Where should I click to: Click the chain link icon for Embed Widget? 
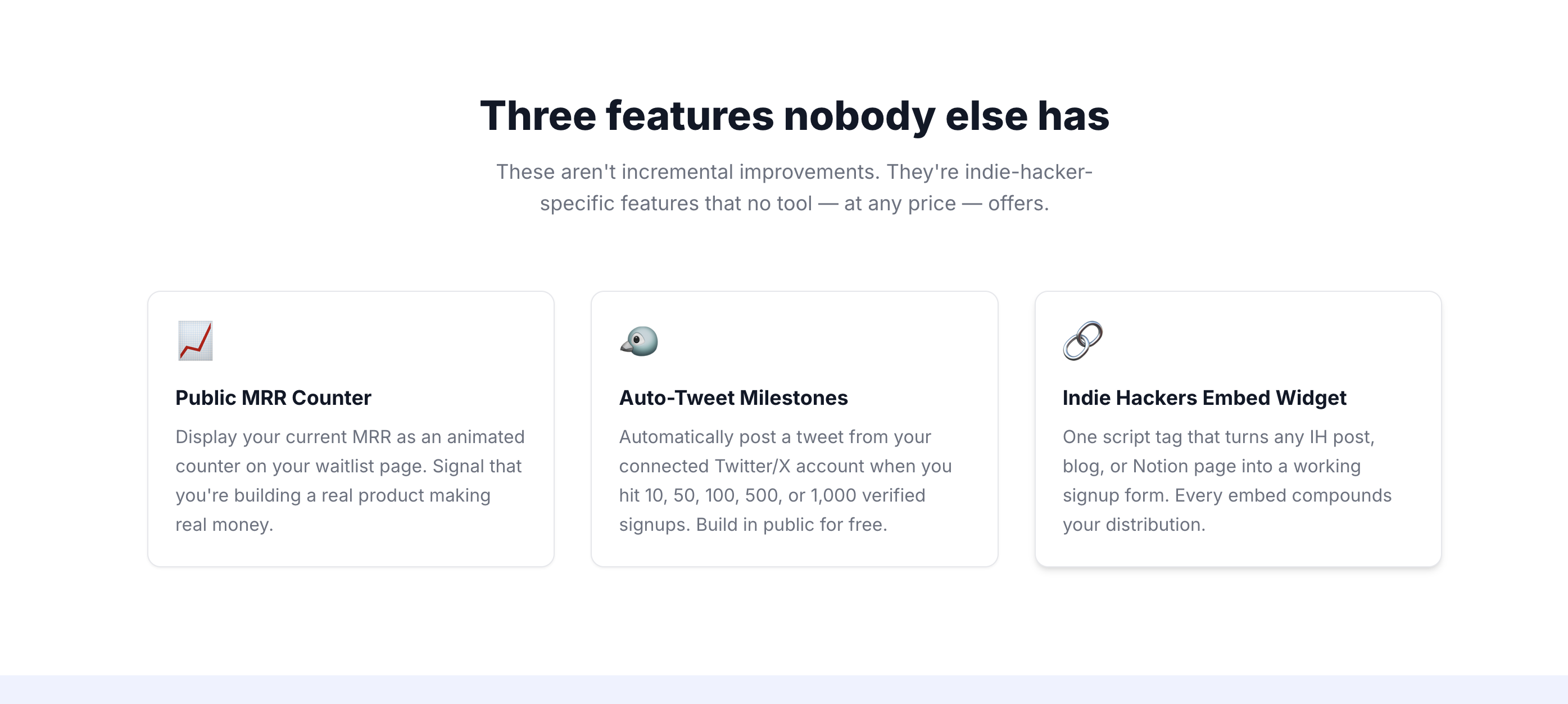coord(1082,341)
